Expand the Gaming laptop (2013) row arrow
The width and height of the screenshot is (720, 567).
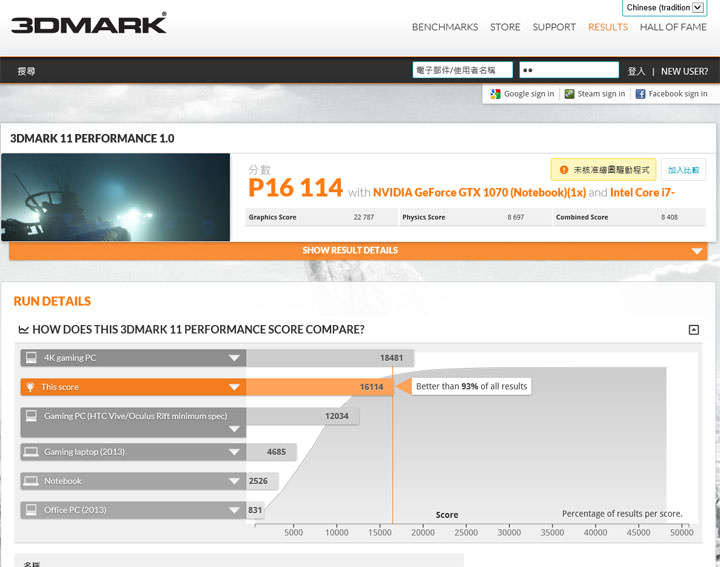tap(234, 452)
